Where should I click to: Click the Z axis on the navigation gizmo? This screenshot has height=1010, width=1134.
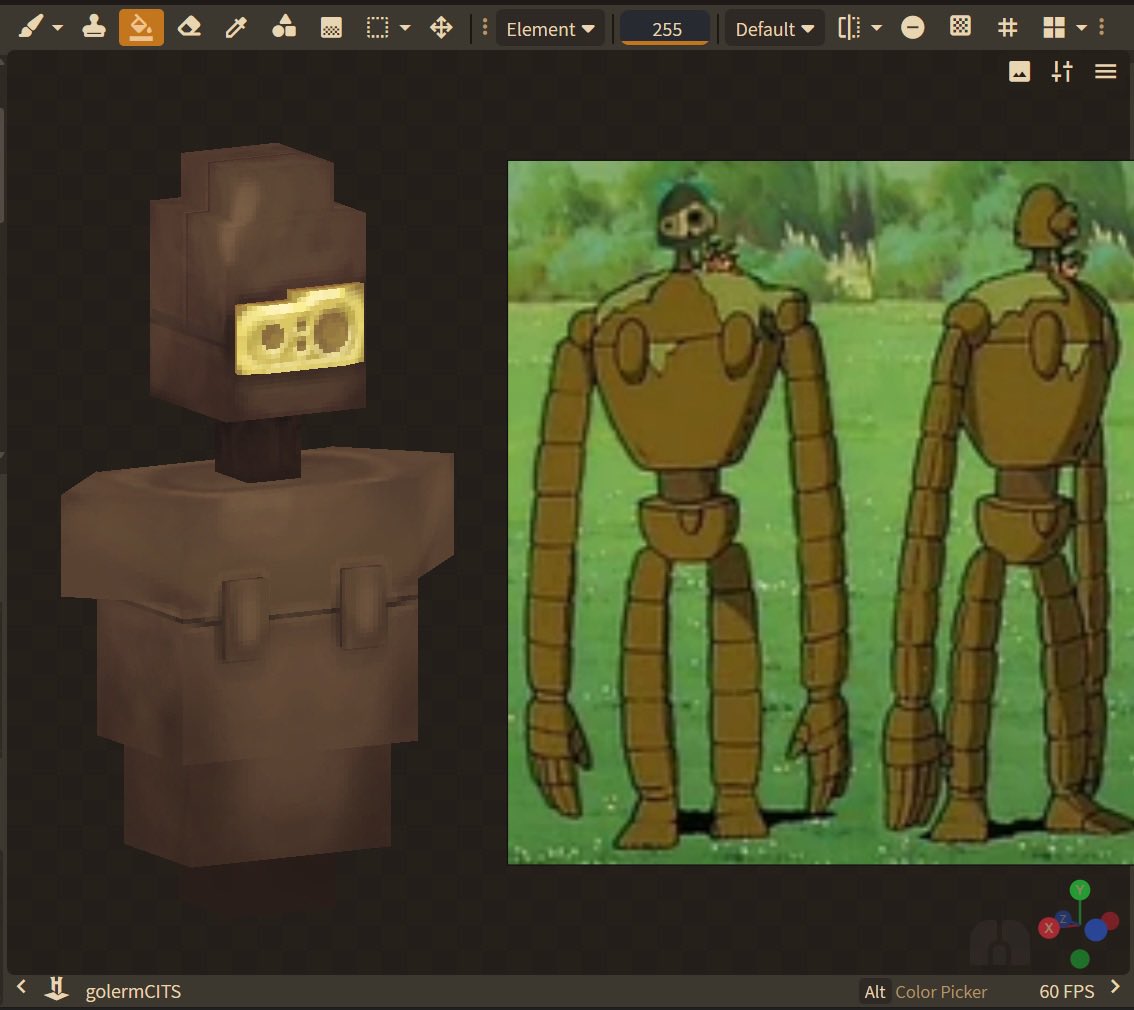1063,918
